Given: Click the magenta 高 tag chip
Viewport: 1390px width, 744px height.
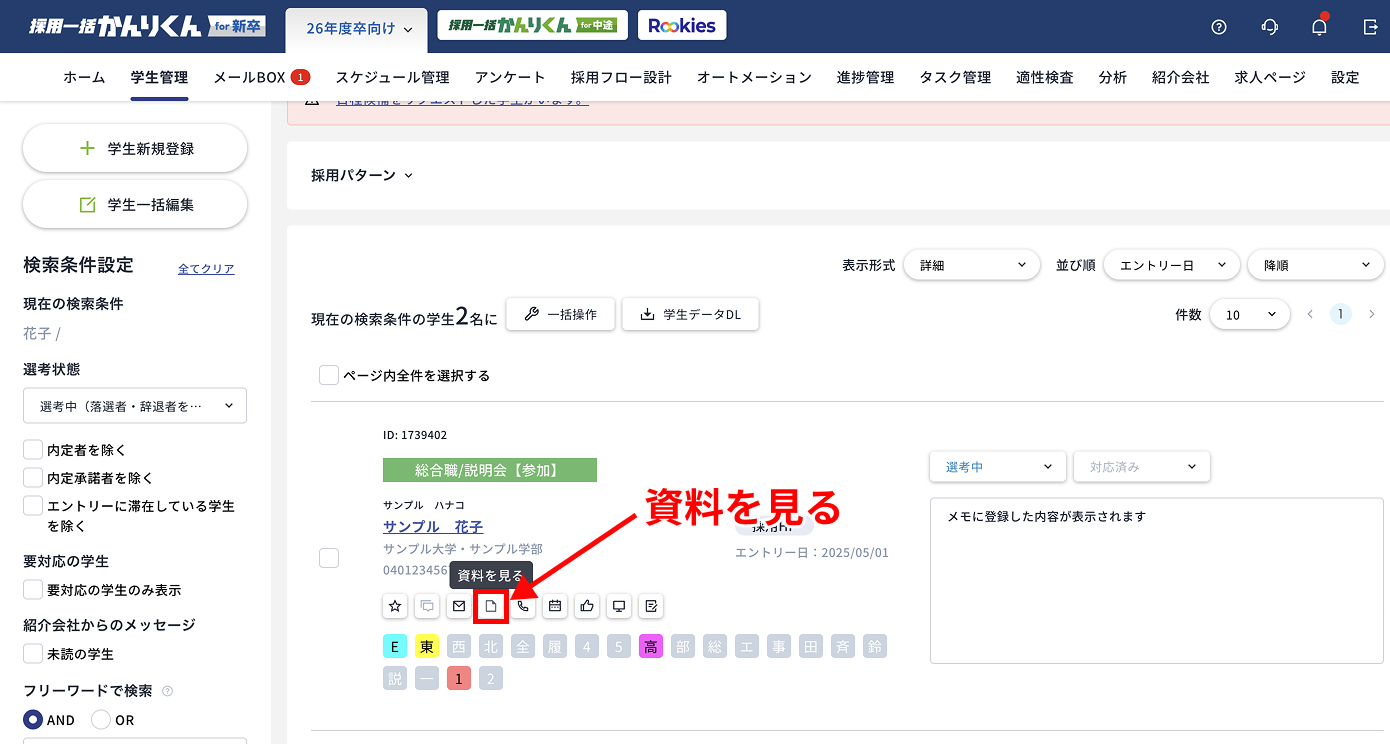Looking at the screenshot, I should (651, 646).
